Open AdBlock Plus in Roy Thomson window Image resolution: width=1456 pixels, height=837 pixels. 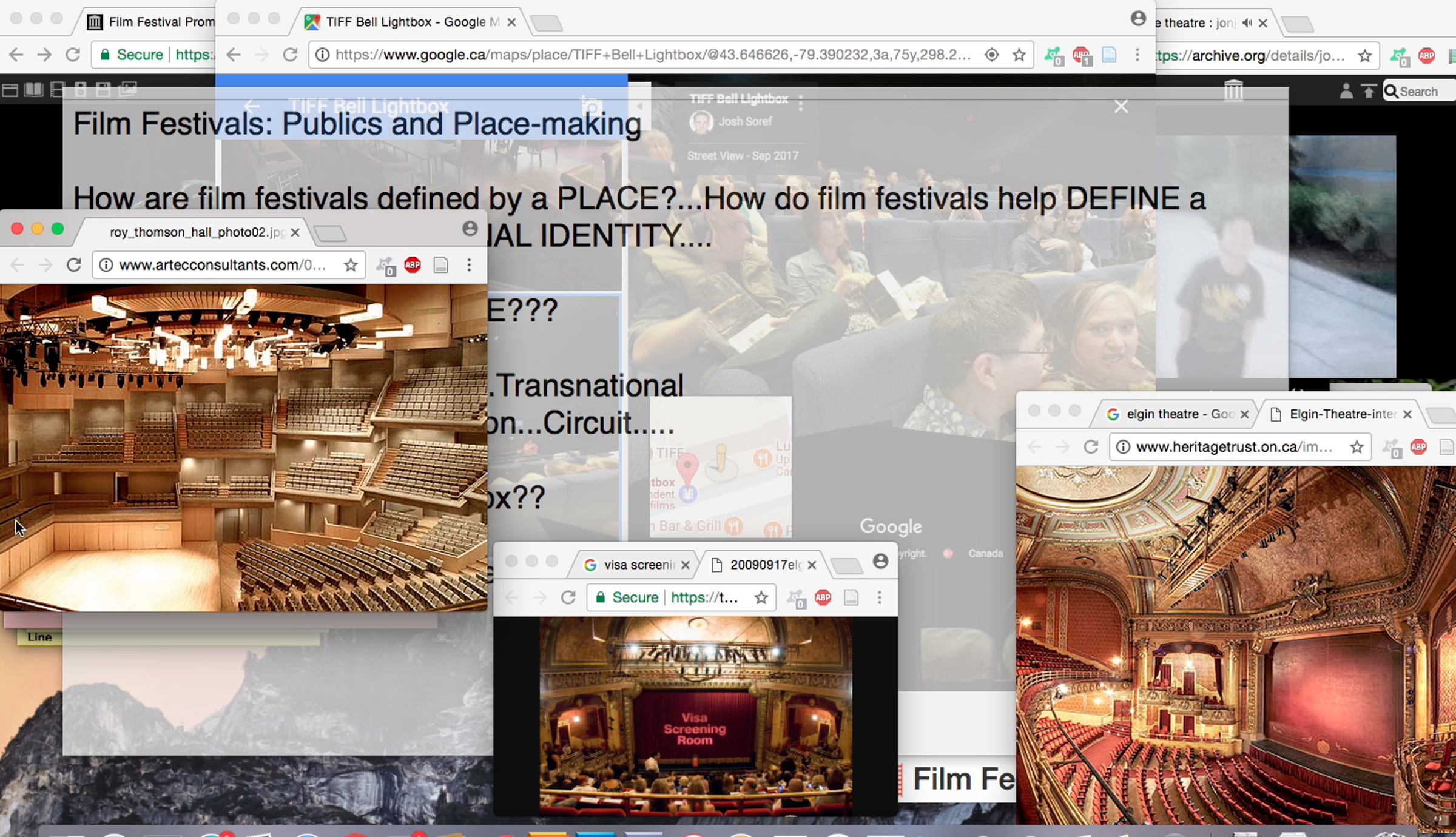[413, 265]
